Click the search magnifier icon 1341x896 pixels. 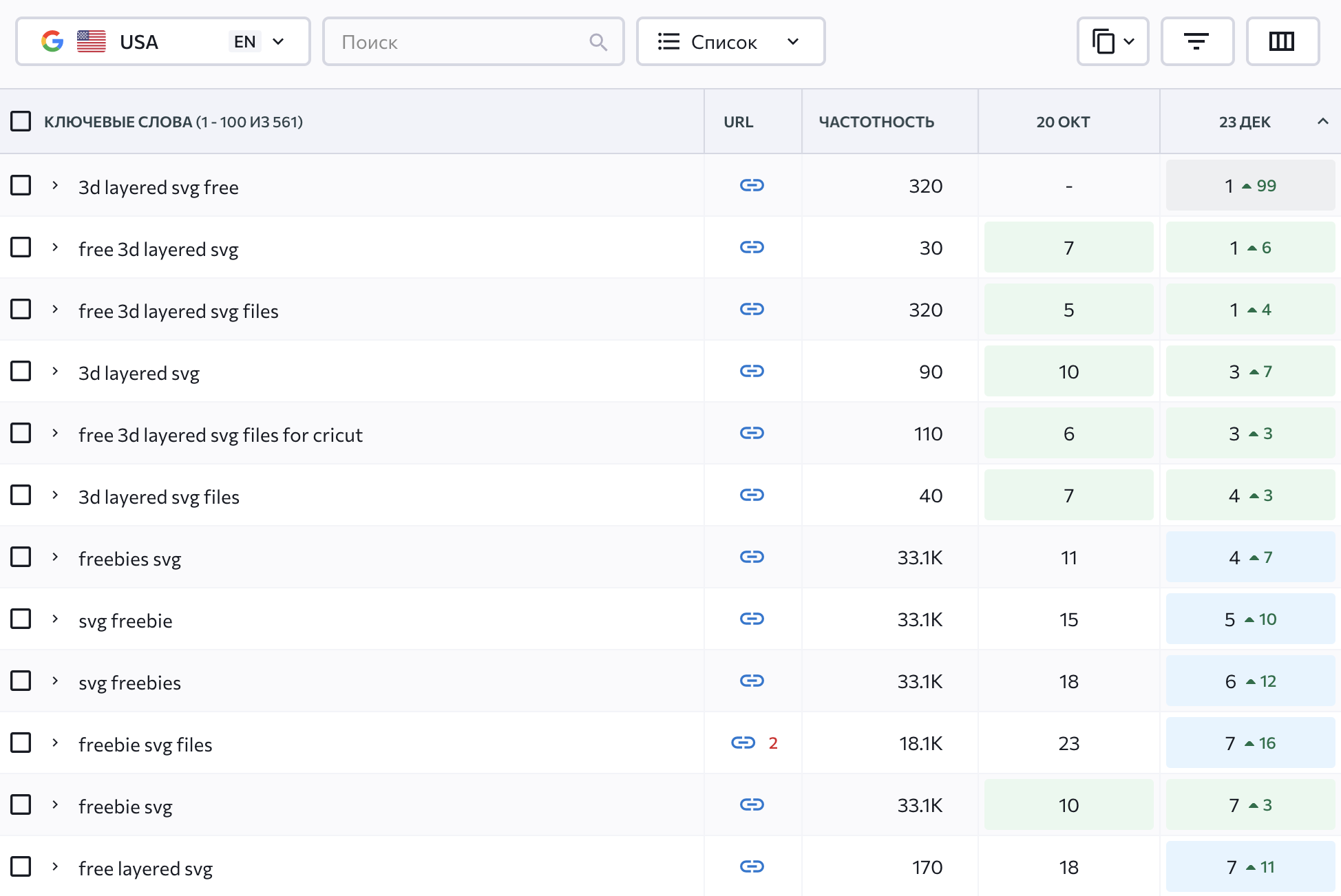pyautogui.click(x=598, y=43)
